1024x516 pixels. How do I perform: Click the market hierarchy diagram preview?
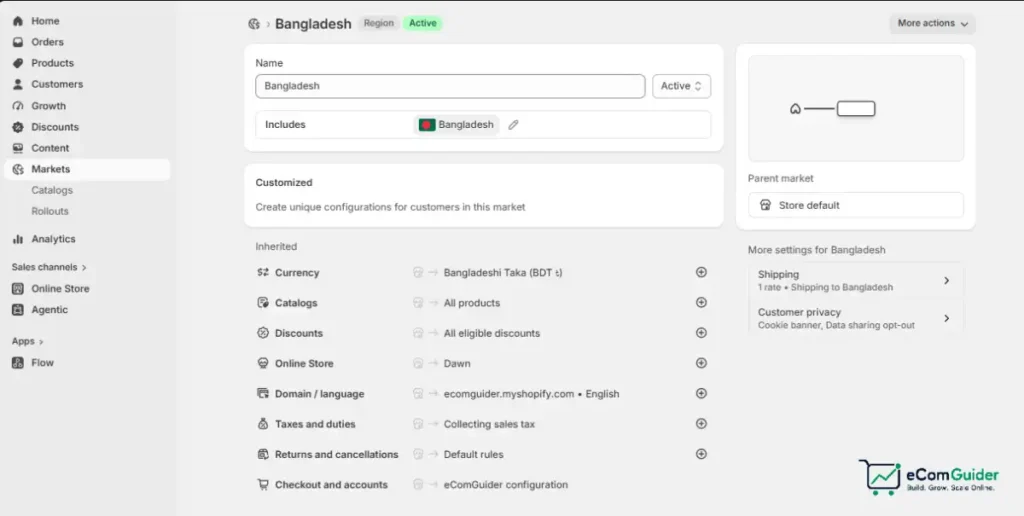click(856, 108)
